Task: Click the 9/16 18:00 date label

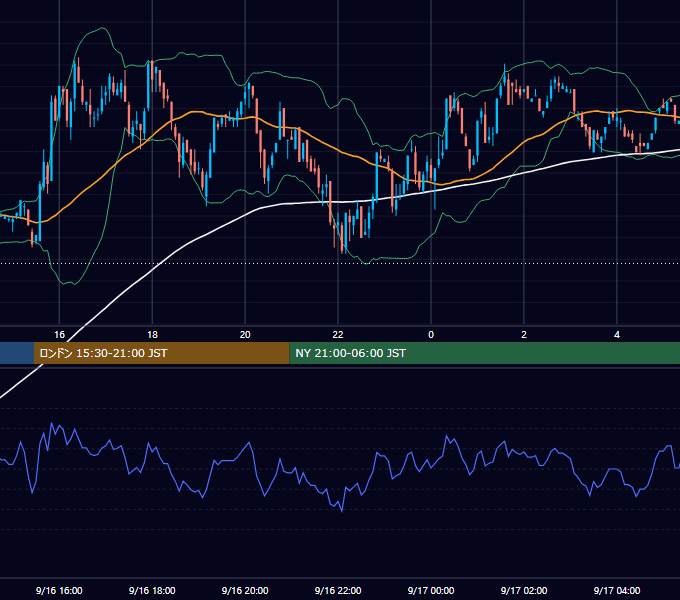Action: pos(152,590)
